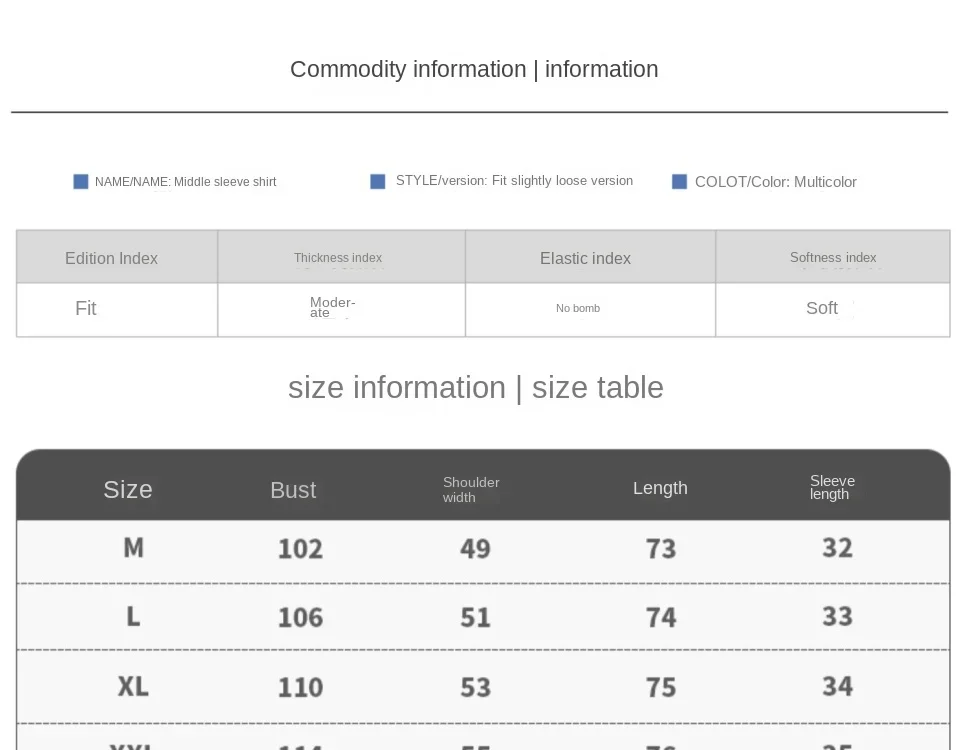The height and width of the screenshot is (750, 969).
Task: Click the 'Commodity information' heading
Action: coord(473,69)
